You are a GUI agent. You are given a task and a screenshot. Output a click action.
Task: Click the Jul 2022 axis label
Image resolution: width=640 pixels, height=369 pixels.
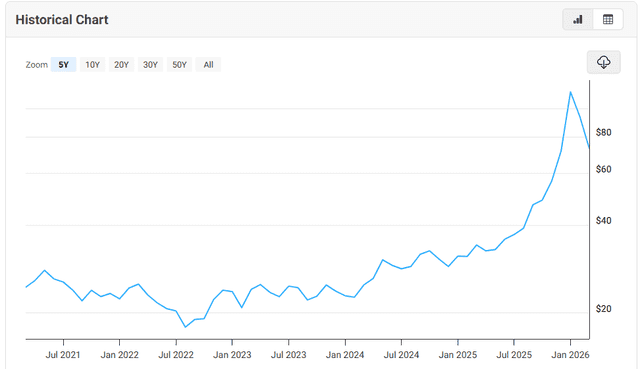[176, 355]
